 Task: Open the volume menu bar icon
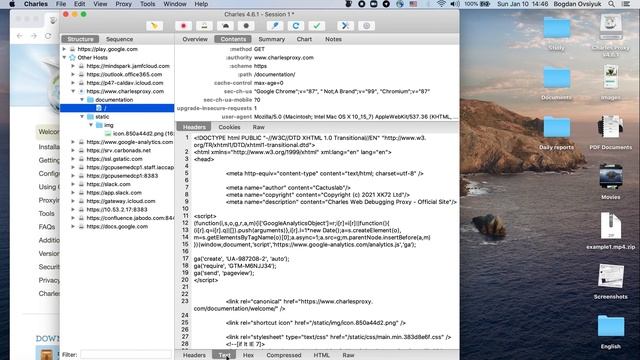[455, 4]
